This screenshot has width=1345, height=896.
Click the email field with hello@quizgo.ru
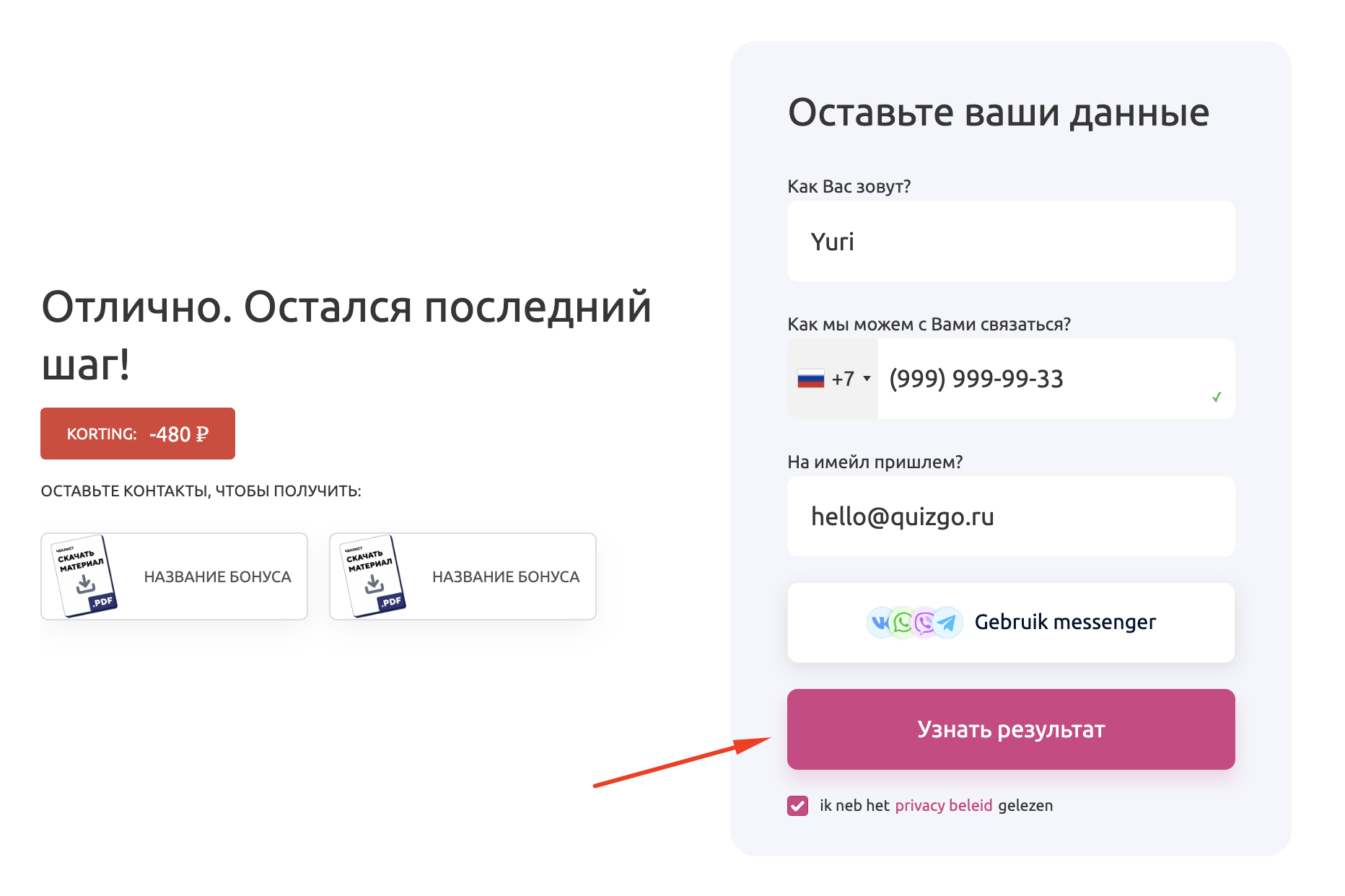(x=1011, y=516)
